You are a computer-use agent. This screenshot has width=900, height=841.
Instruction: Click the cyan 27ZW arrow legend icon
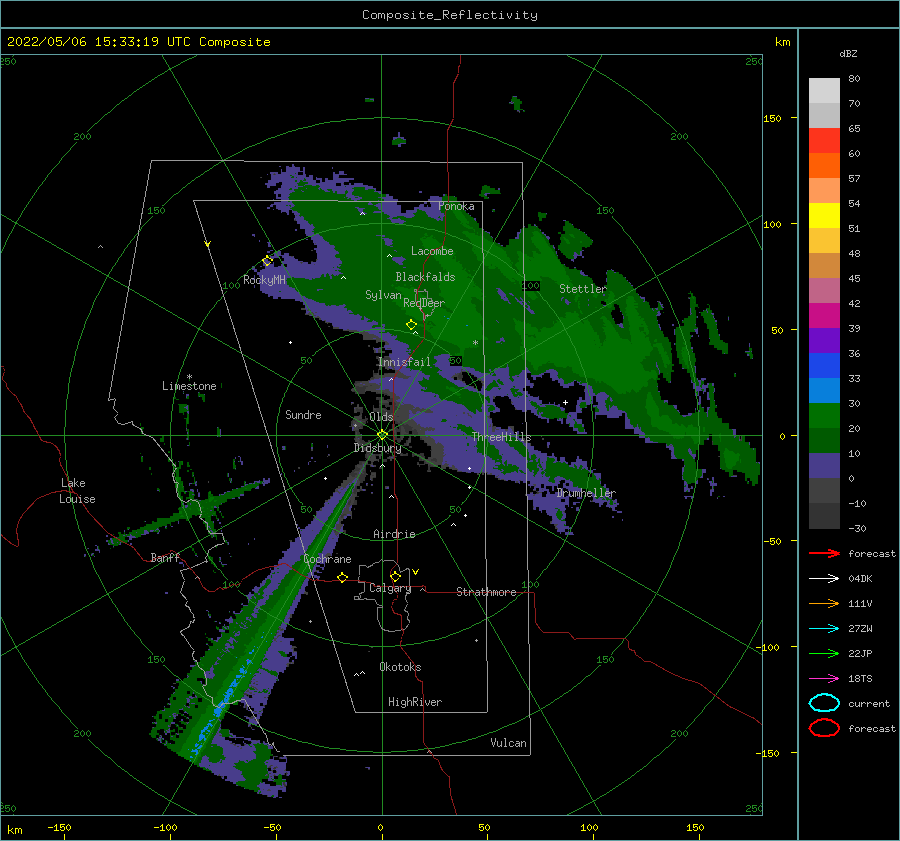click(824, 629)
